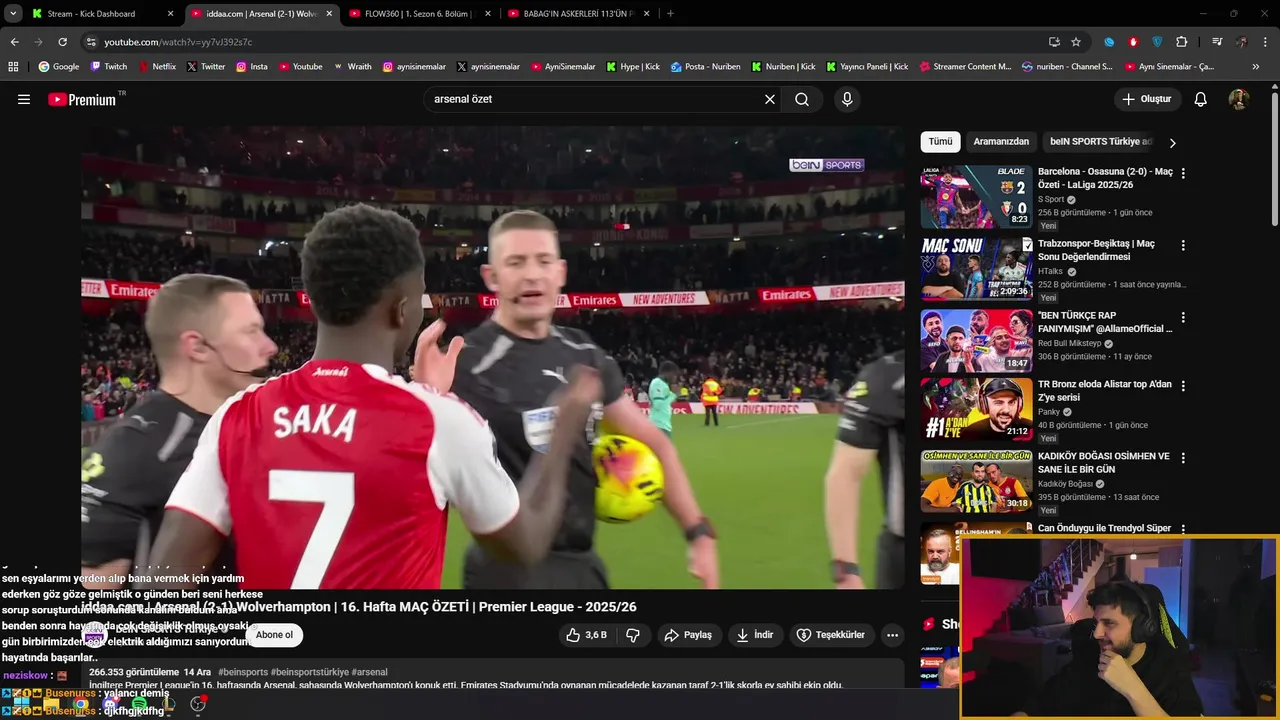Screen dimensions: 1280x720
Task: Open the YouTube hamburger guide menu
Action: coord(24,99)
